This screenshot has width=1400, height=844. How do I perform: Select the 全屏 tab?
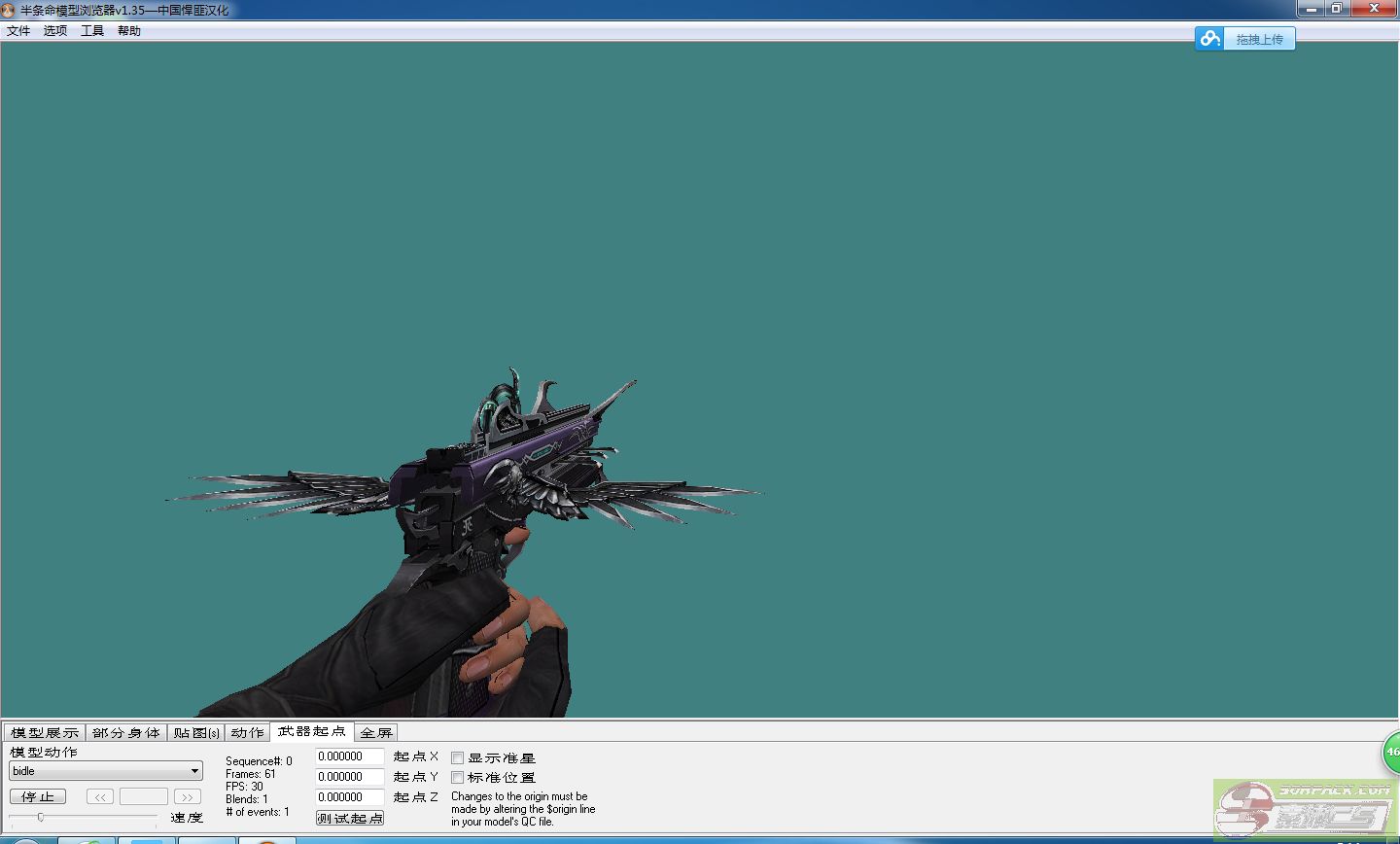point(376,732)
